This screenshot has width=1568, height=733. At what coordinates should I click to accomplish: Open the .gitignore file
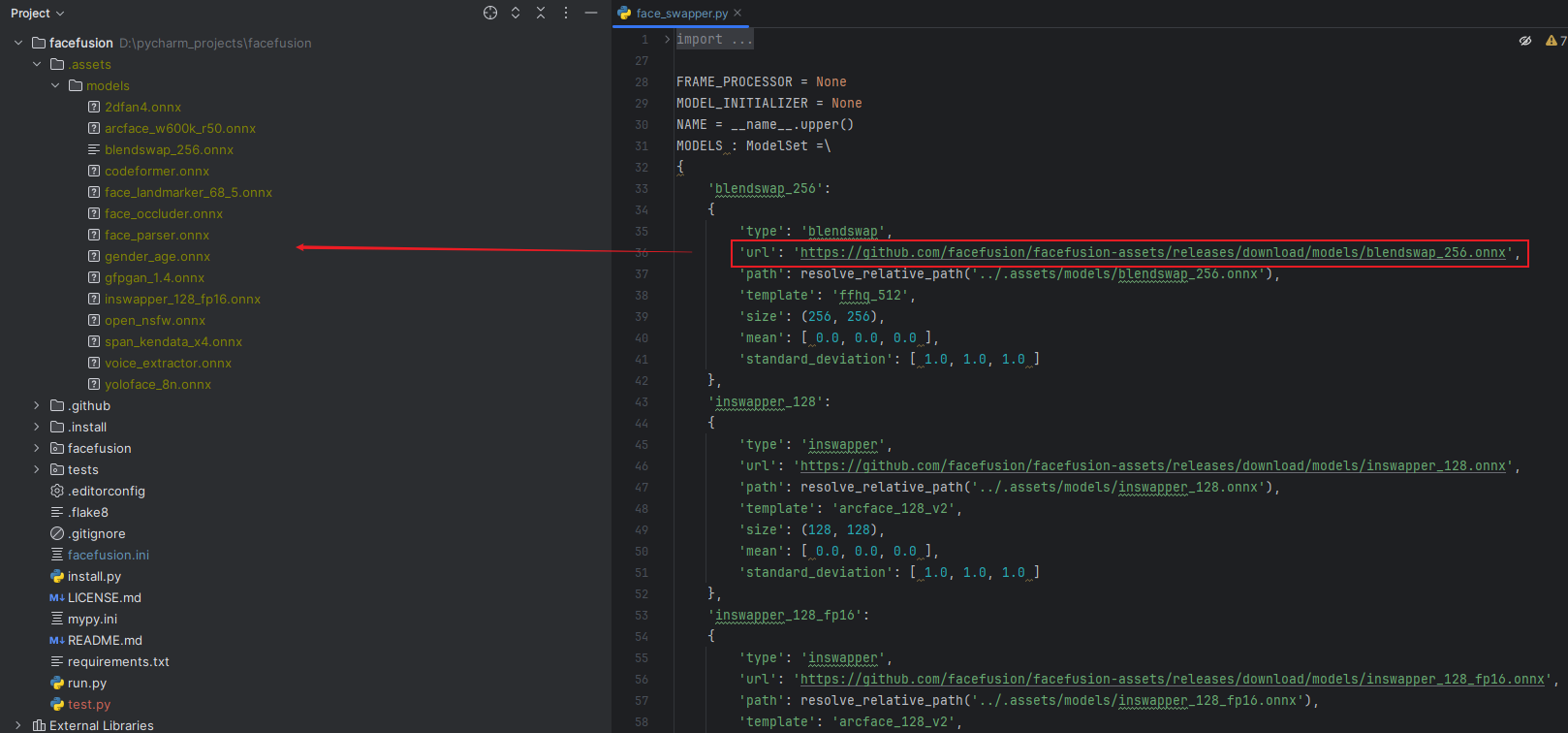coord(96,533)
